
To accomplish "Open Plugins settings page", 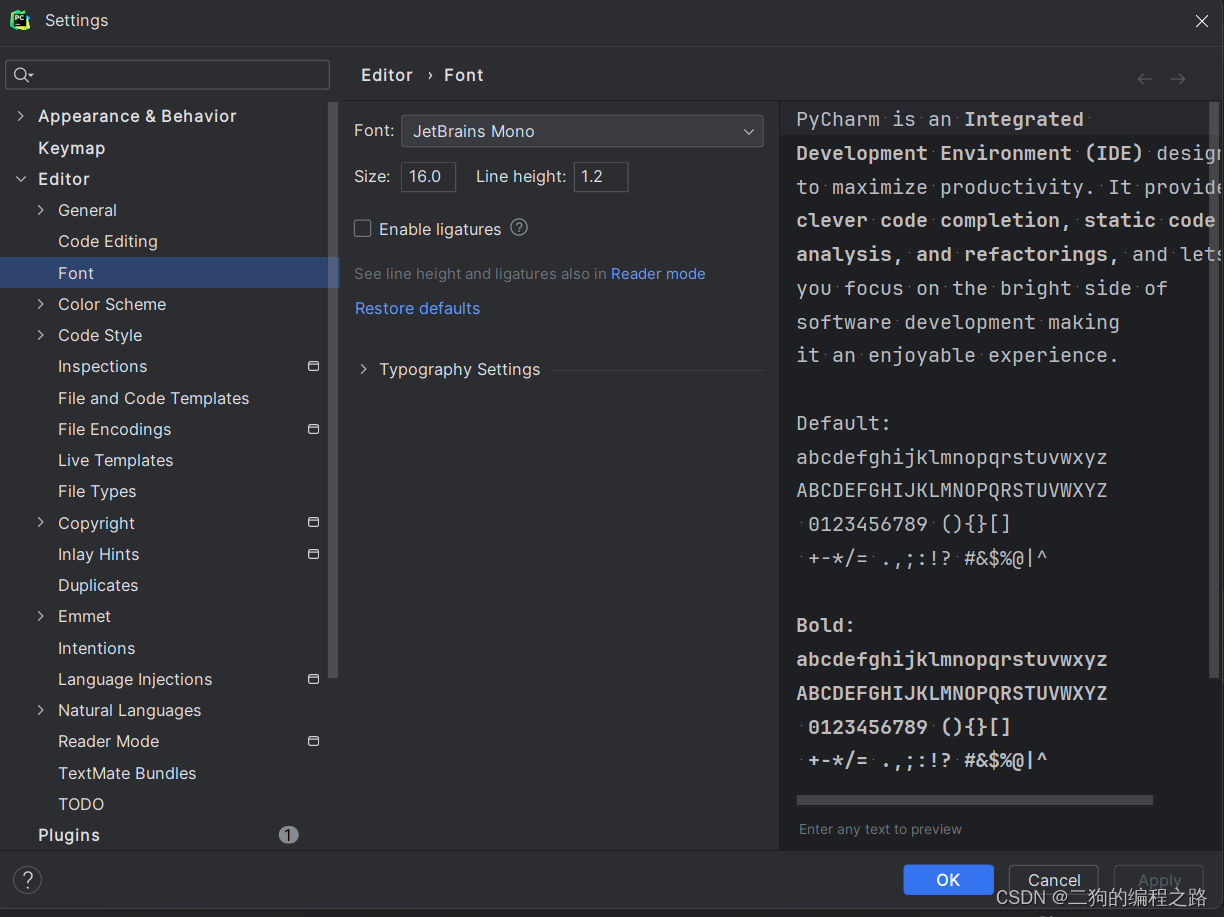I will coord(69,835).
